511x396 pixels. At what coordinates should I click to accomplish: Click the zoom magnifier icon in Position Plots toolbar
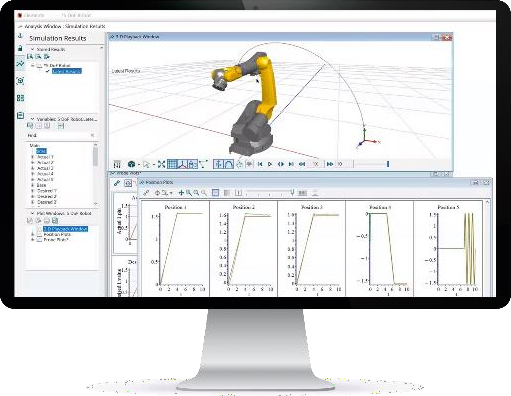[189, 193]
